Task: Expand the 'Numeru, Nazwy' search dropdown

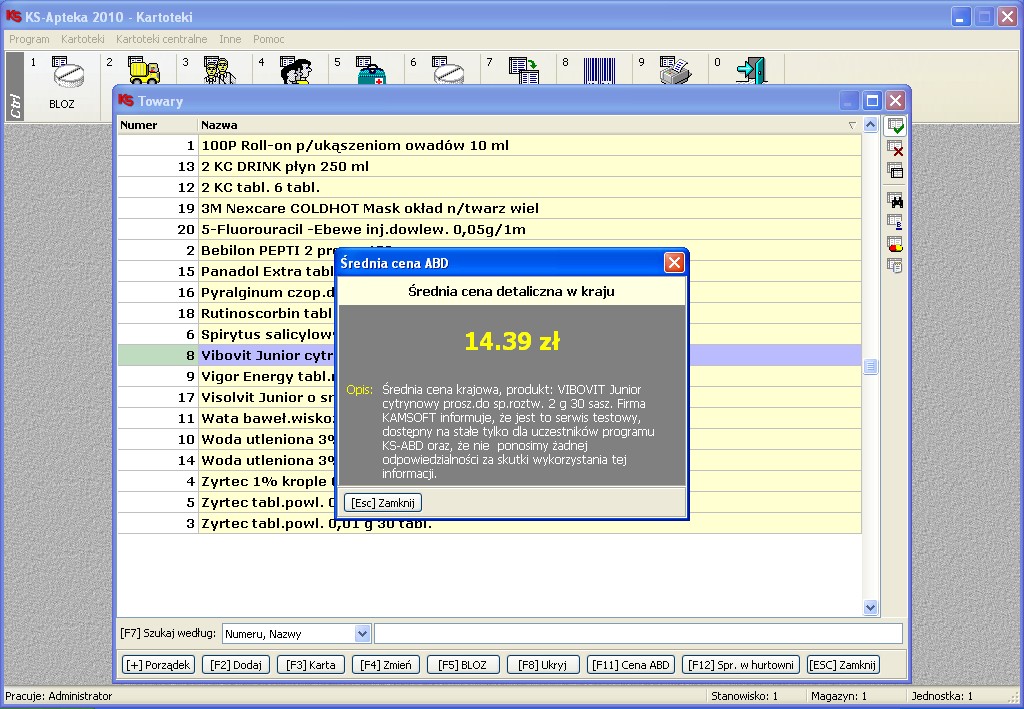Action: click(x=362, y=633)
